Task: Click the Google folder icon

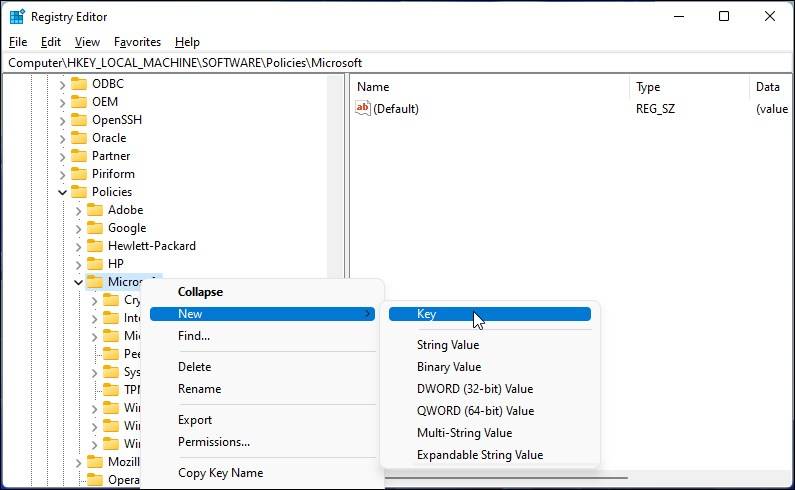Action: (x=95, y=228)
